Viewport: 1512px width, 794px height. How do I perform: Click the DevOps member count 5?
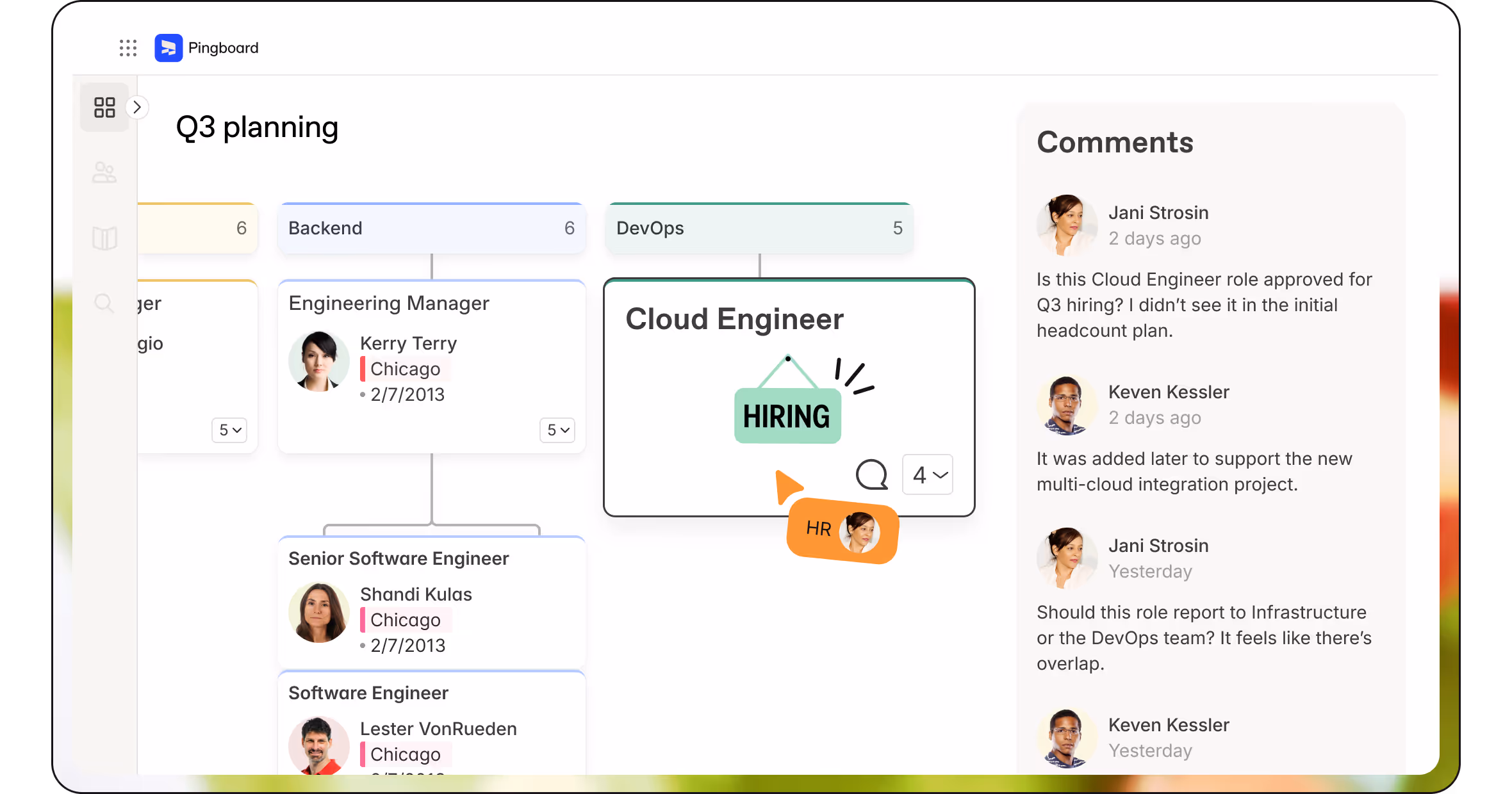click(x=898, y=228)
